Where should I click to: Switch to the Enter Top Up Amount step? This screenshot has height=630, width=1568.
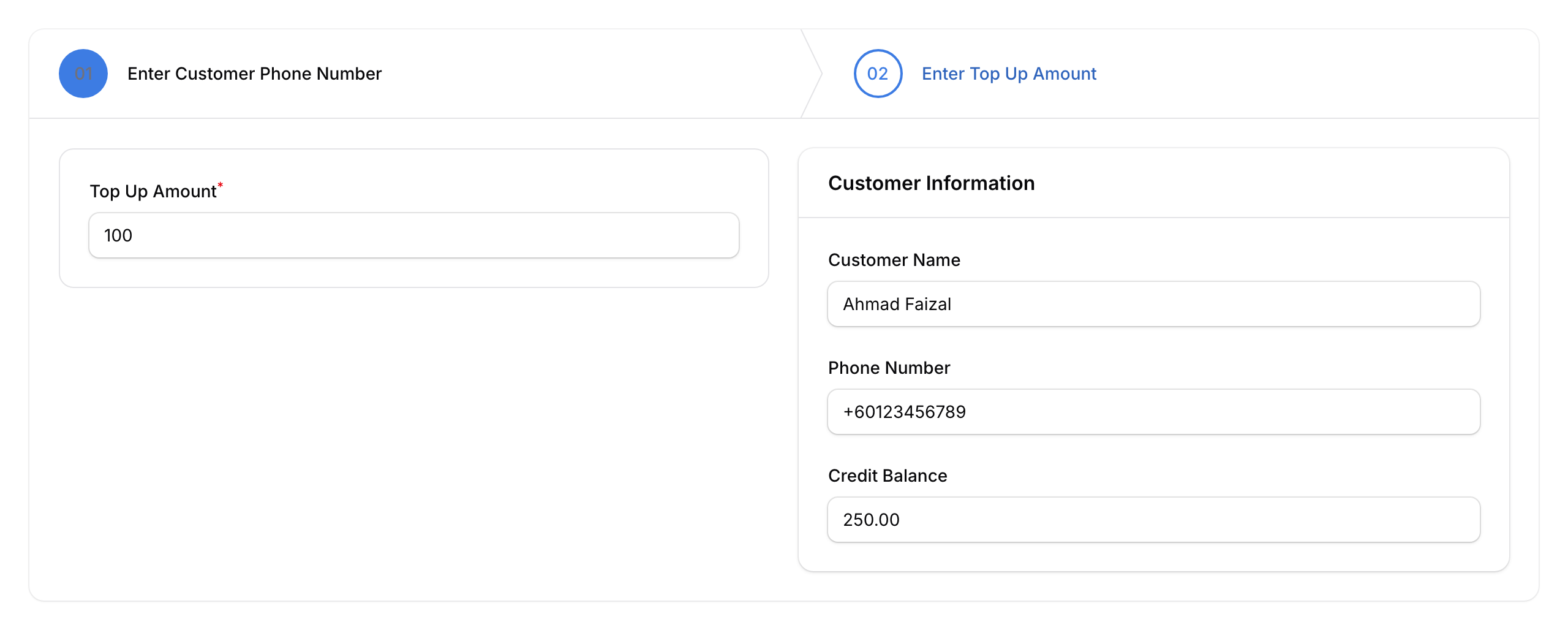click(1009, 73)
